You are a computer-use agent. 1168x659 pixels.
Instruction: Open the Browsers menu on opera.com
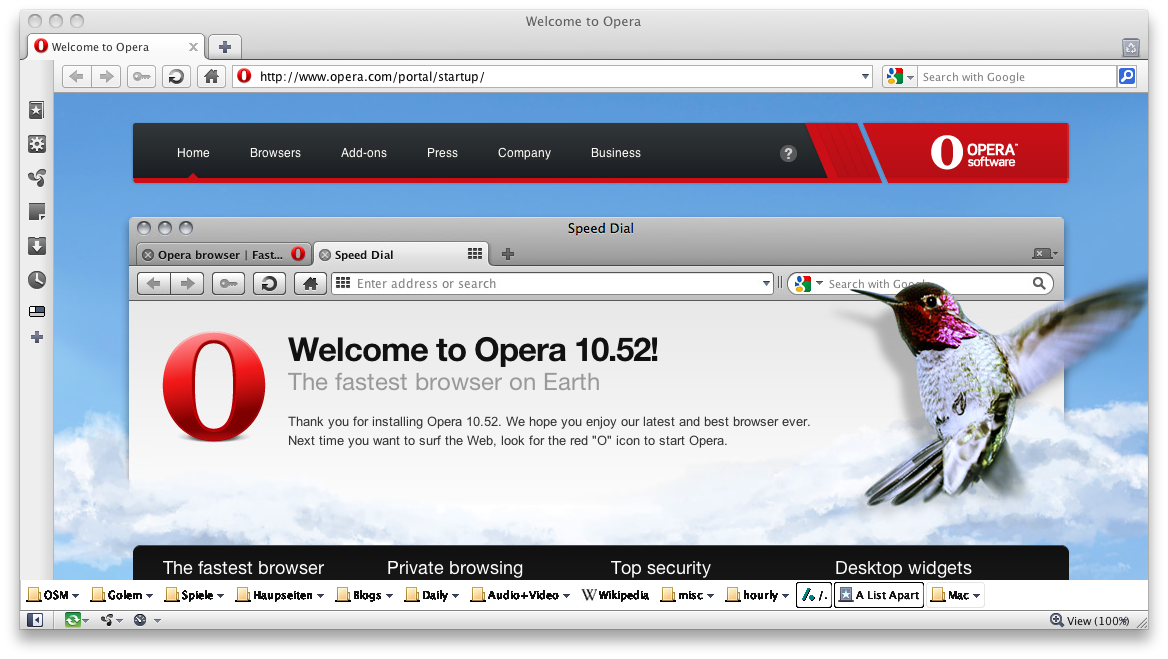coord(275,152)
